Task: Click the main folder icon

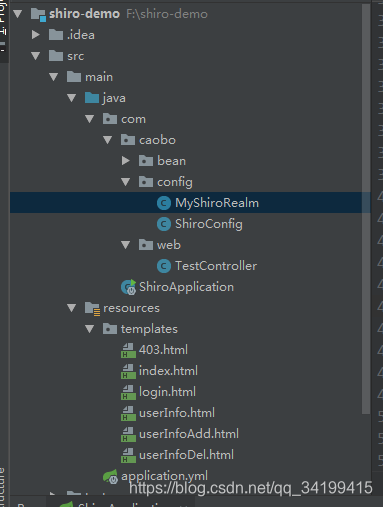Action: click(74, 77)
